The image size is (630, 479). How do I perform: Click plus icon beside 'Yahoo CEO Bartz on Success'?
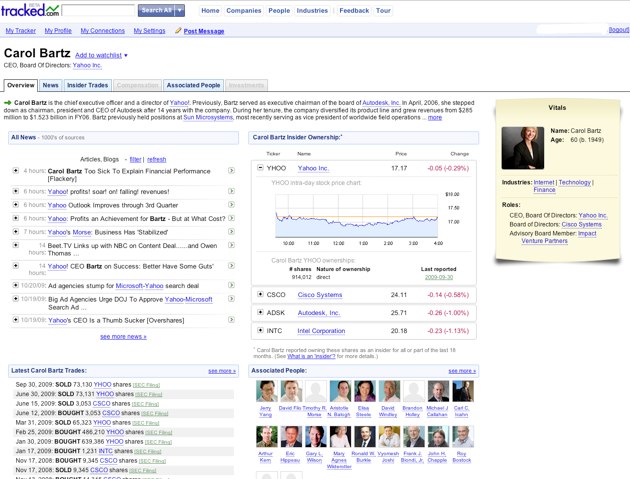(16, 266)
